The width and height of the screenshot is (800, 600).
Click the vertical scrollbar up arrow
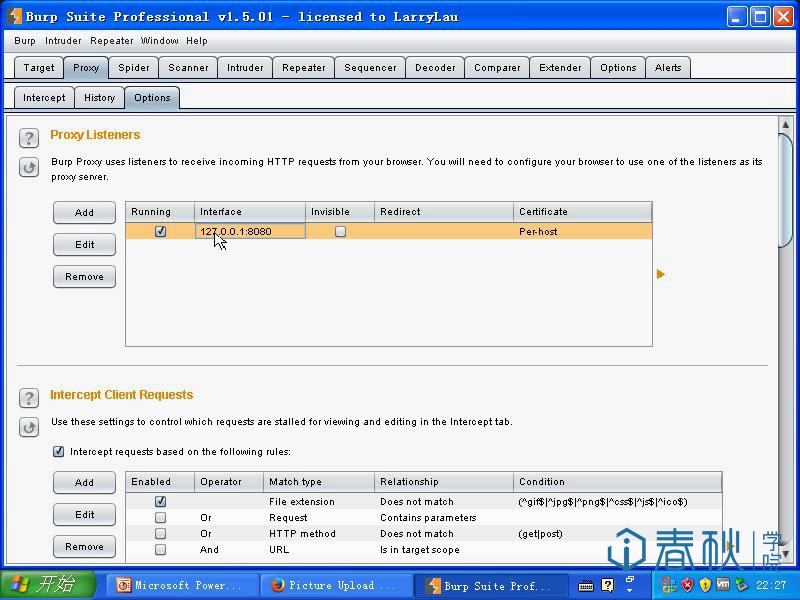(786, 124)
